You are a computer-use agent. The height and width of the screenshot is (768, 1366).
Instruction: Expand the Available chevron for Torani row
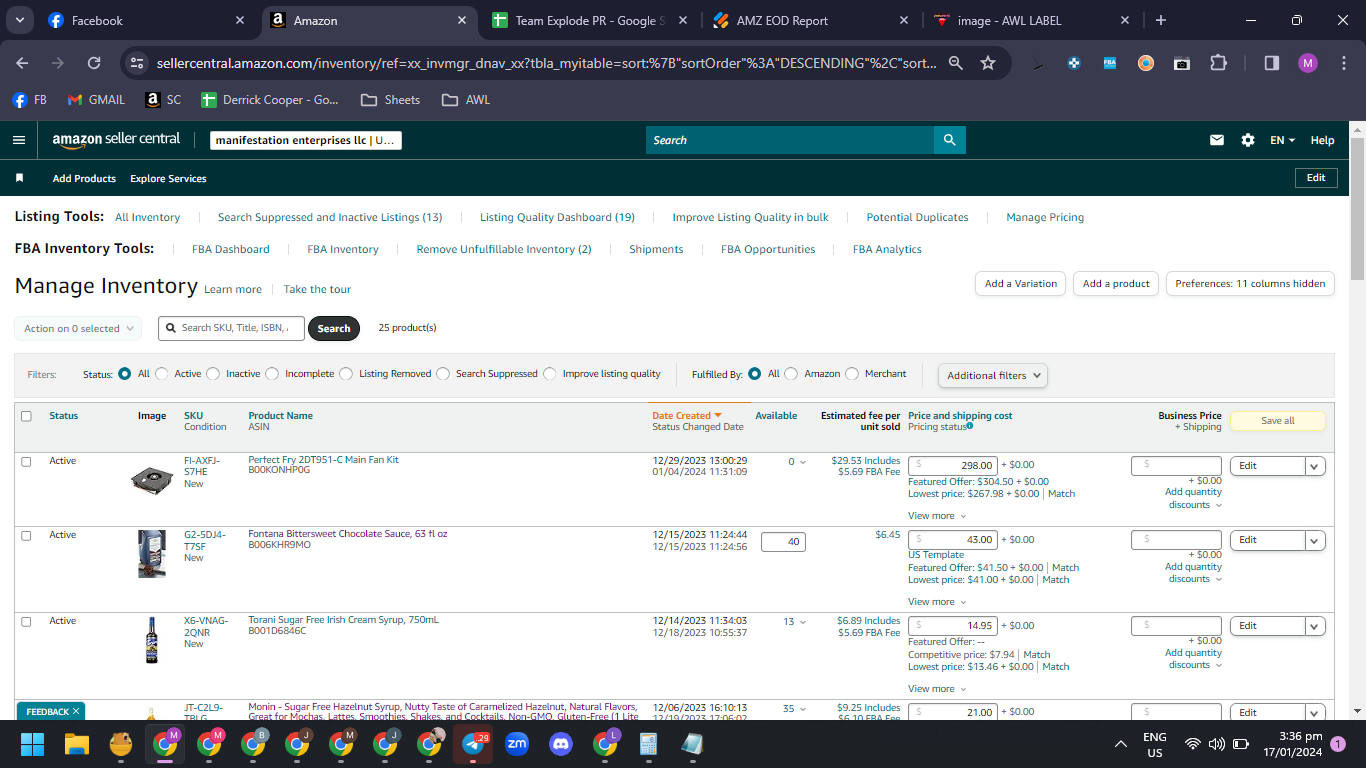tap(802, 622)
